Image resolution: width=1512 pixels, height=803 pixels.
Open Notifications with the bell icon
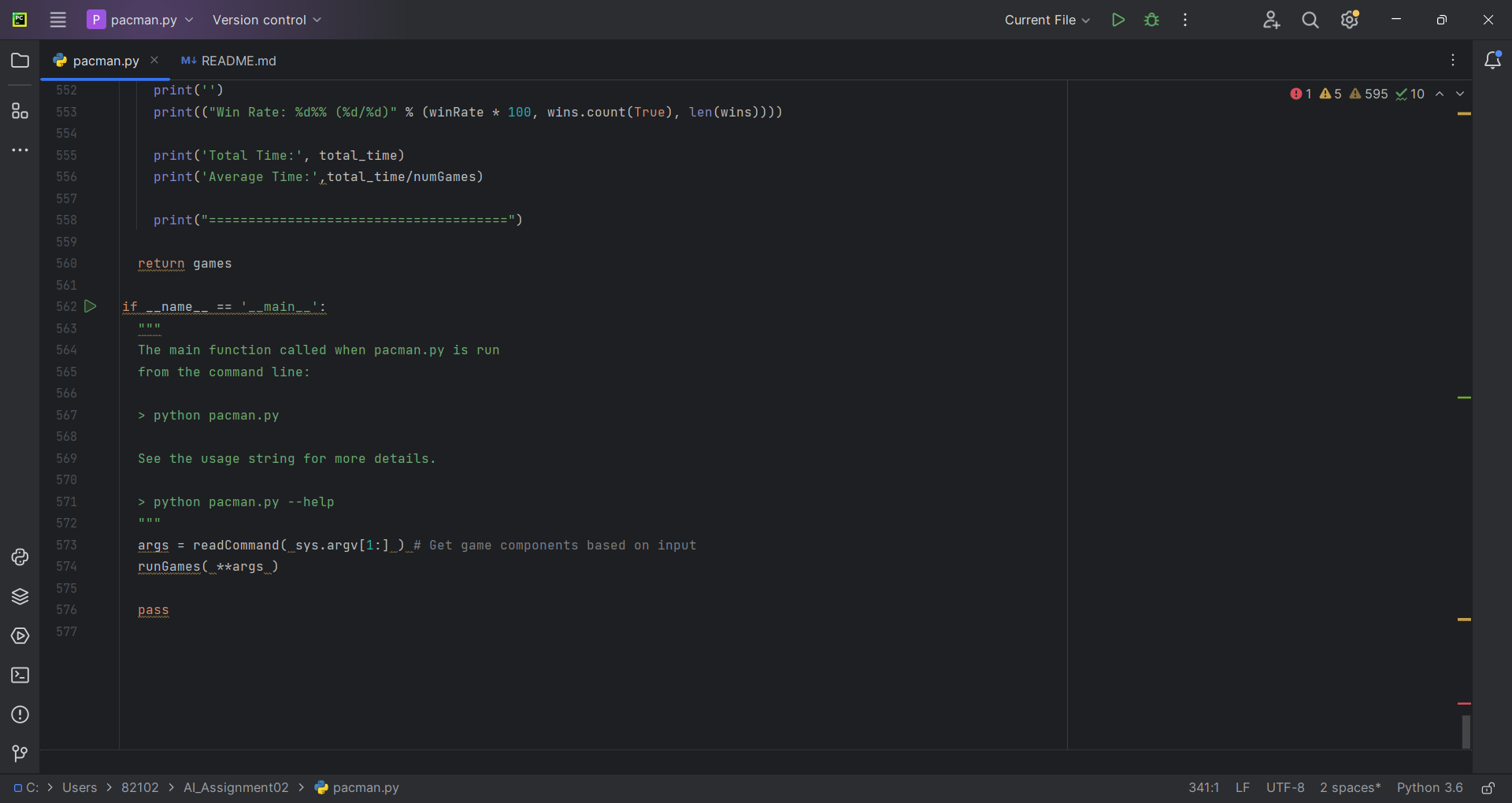[1493, 60]
